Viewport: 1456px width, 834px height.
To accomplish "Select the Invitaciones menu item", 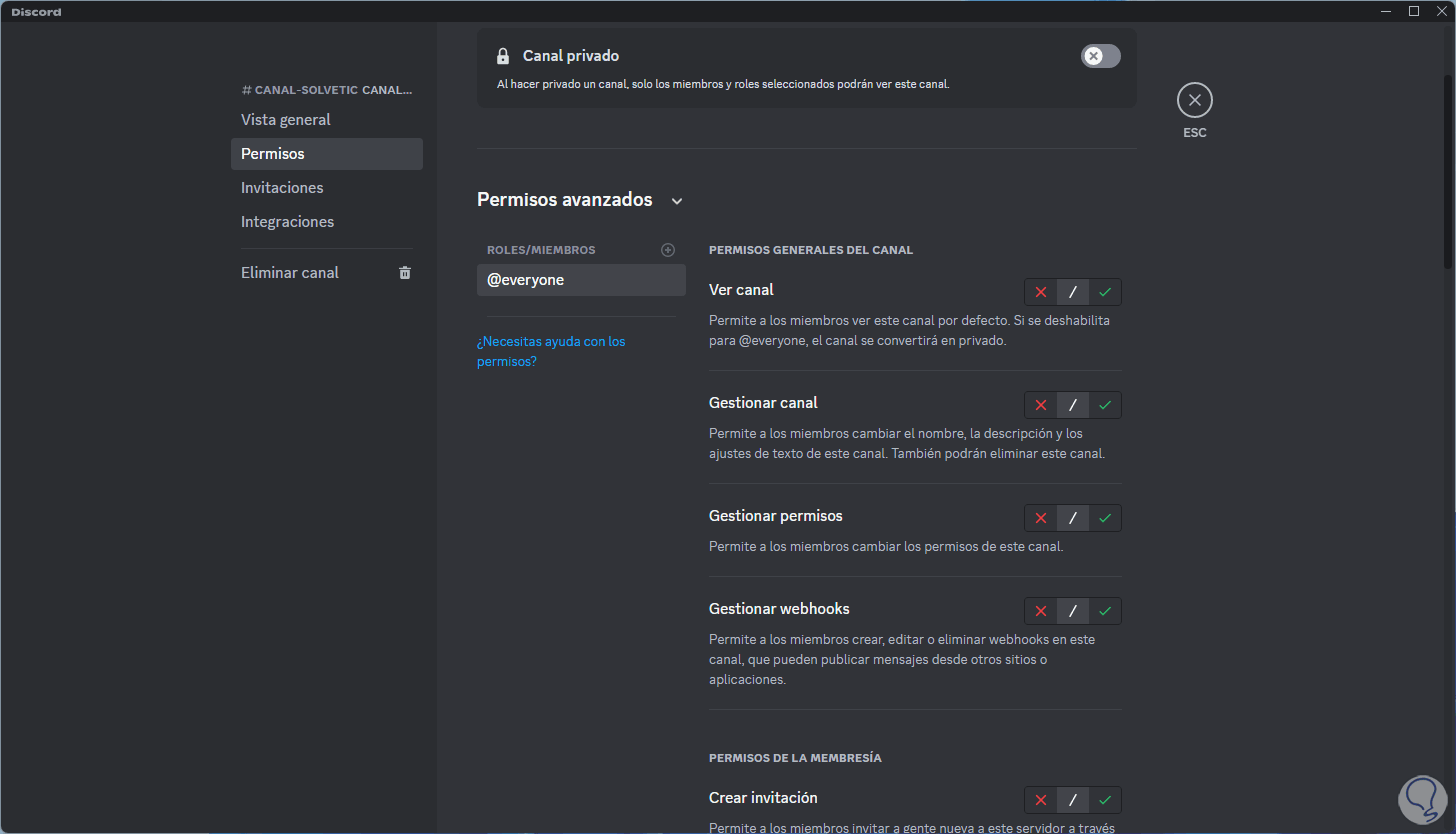I will coord(282,188).
